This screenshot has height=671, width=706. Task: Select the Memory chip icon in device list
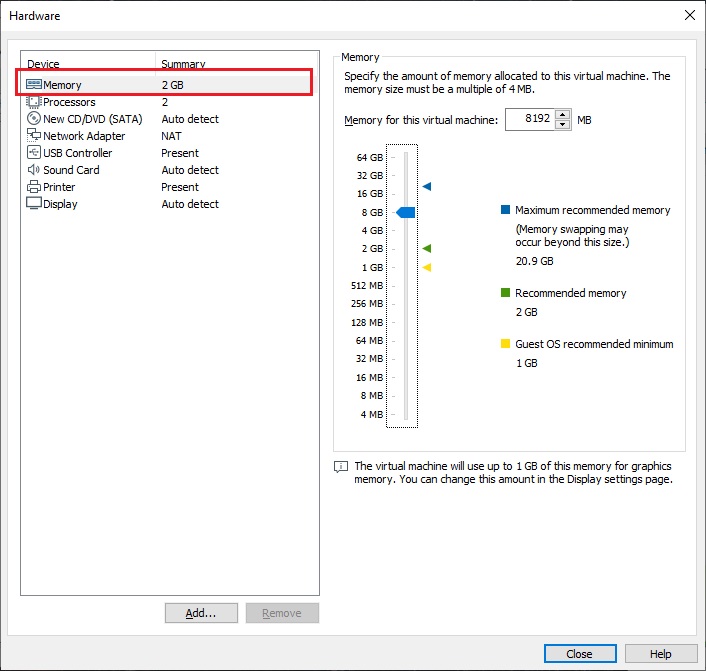point(34,85)
